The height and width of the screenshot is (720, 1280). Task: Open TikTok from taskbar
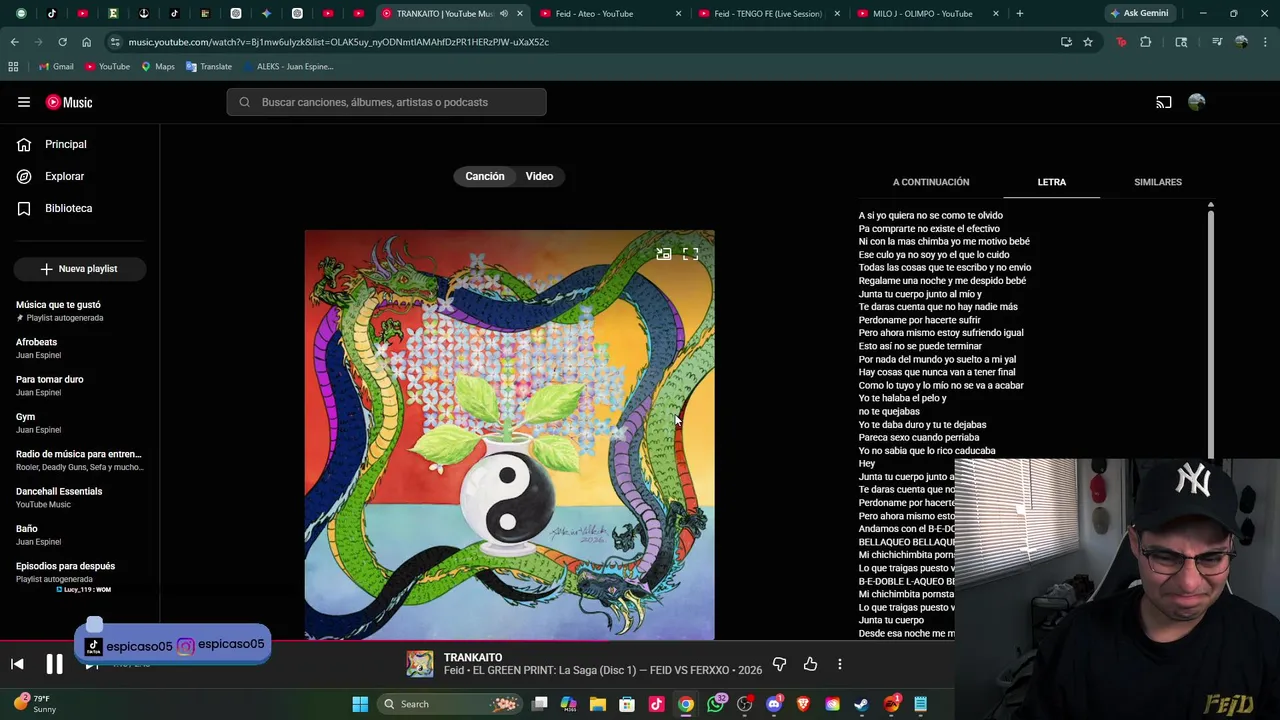[656, 704]
